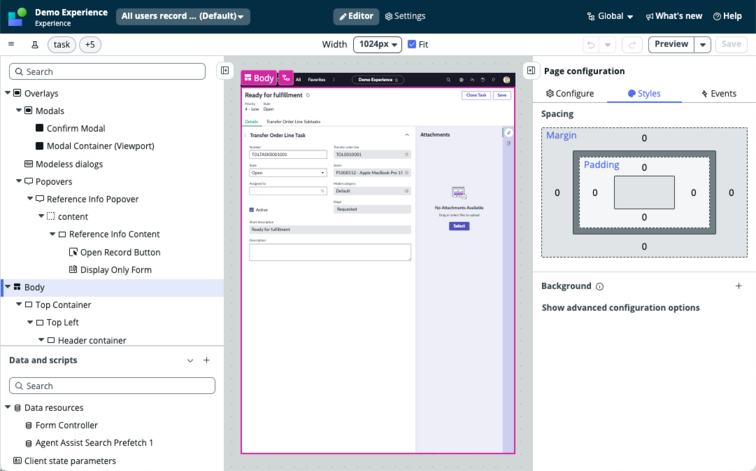Open the Global scope dropdown
Image resolution: width=756 pixels, height=471 pixels.
(x=610, y=16)
